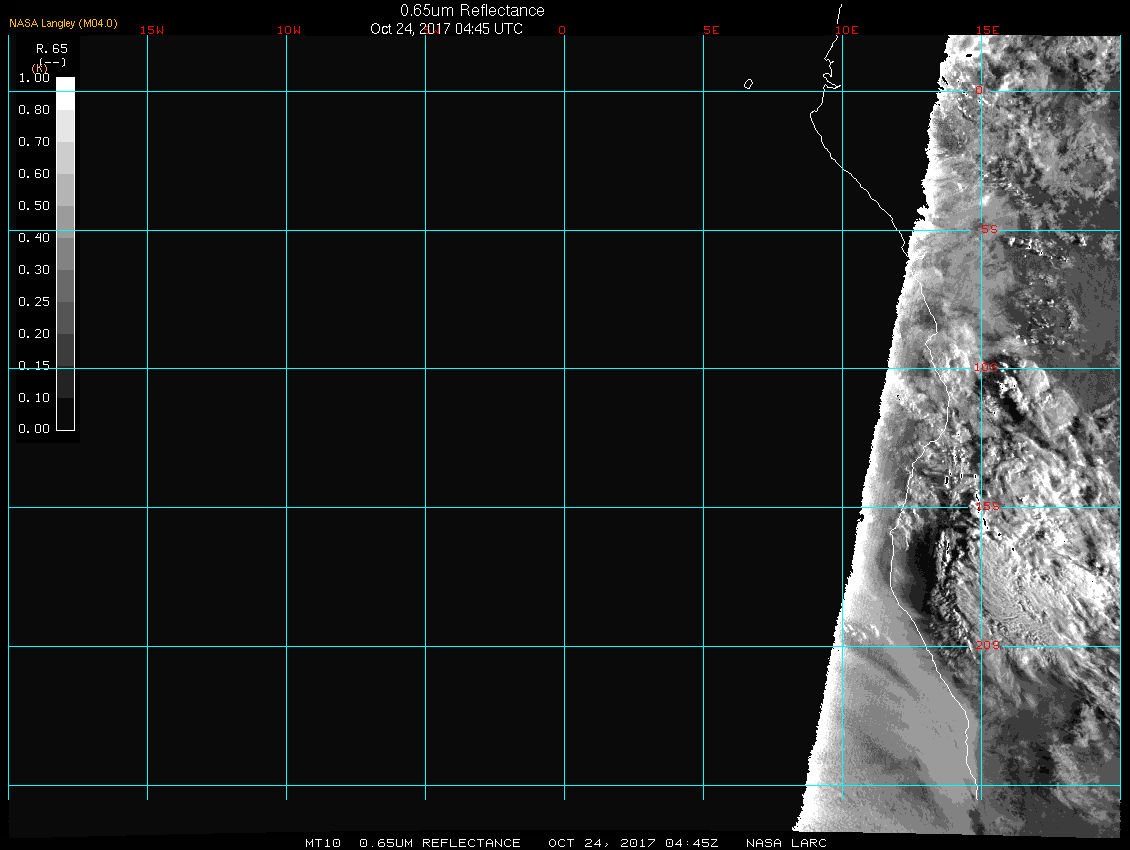Click the MT10 text in the footer

tap(325, 843)
